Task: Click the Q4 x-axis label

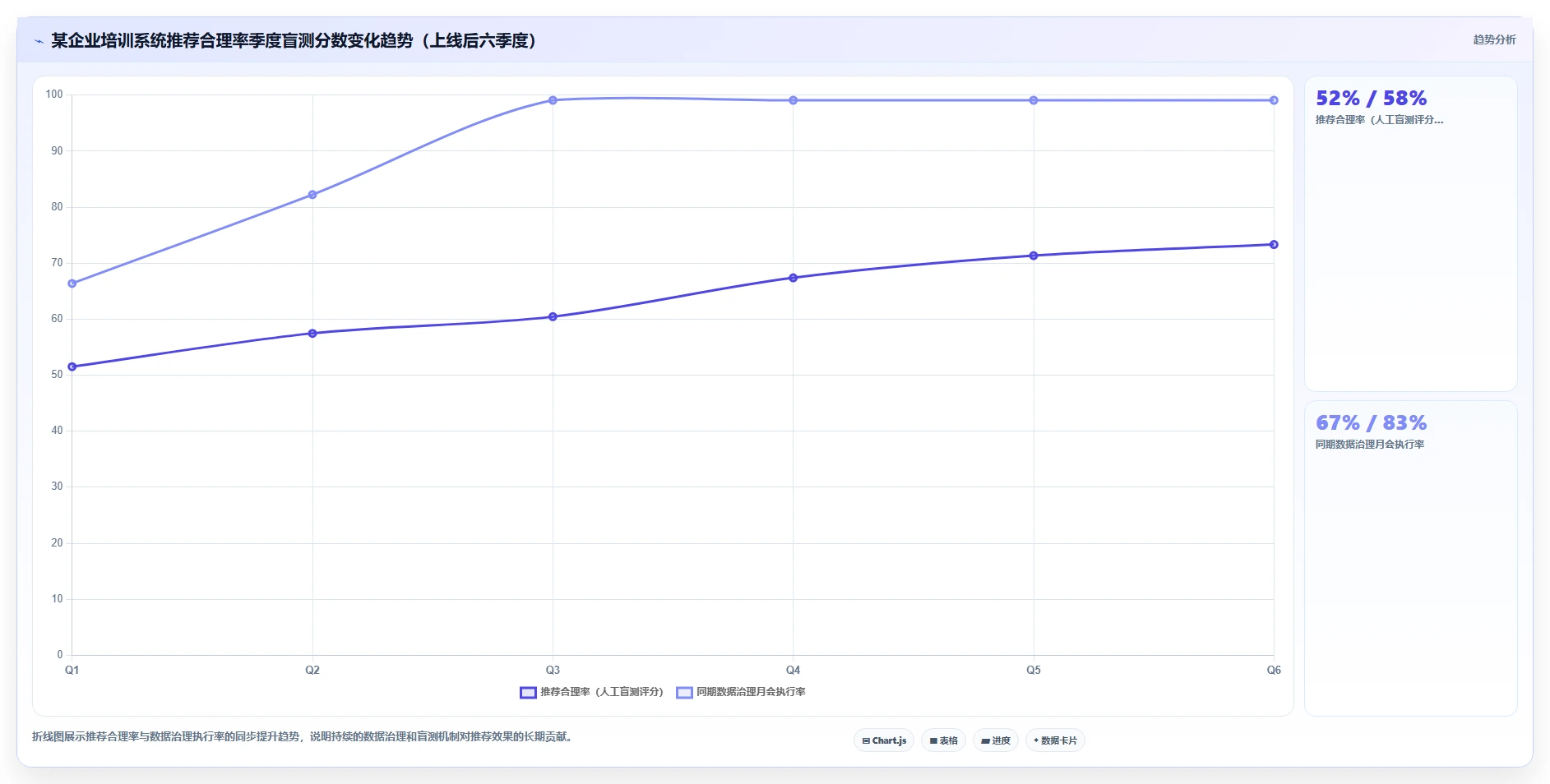Action: [793, 670]
